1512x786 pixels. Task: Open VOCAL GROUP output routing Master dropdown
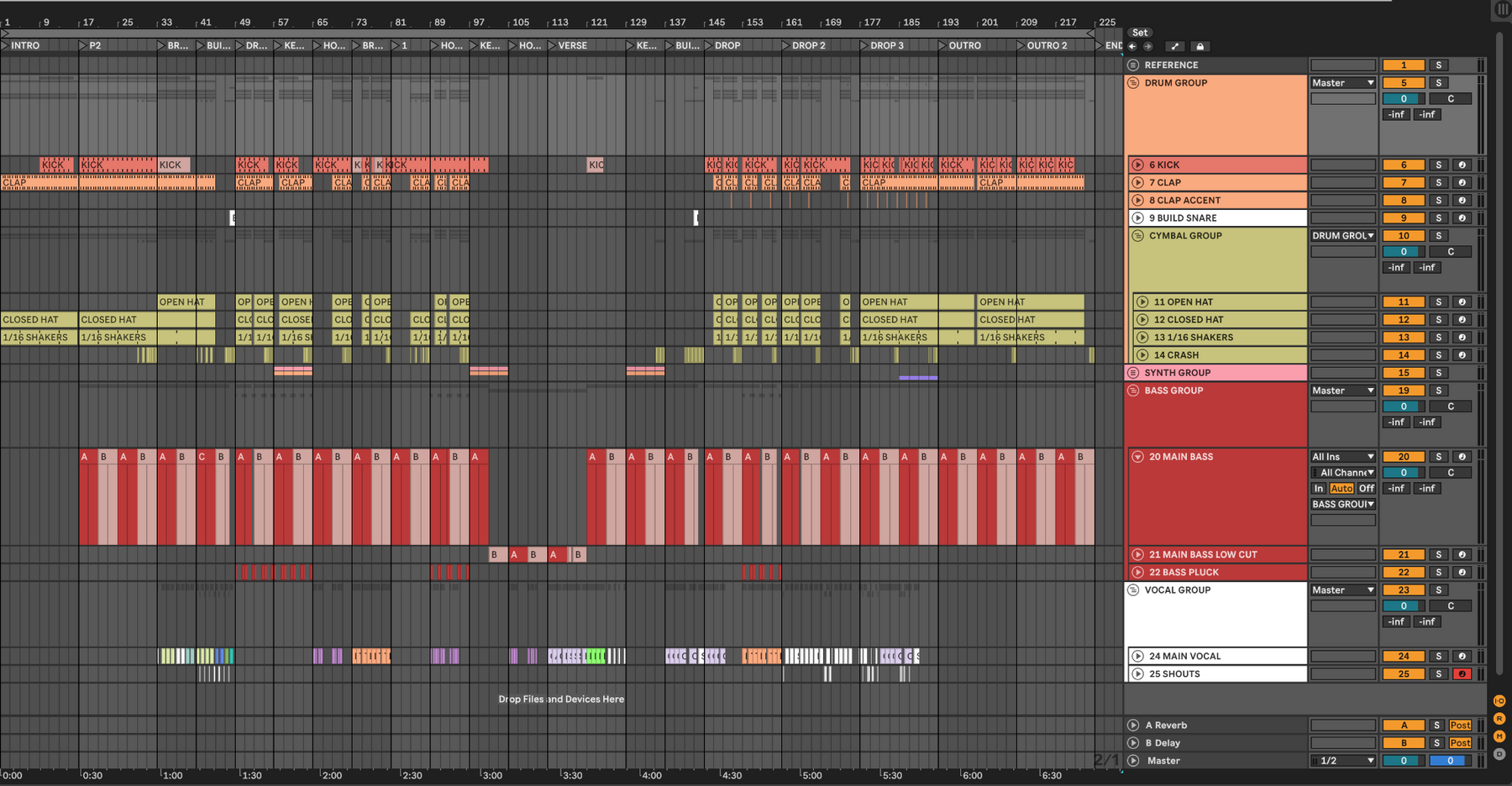tap(1343, 590)
